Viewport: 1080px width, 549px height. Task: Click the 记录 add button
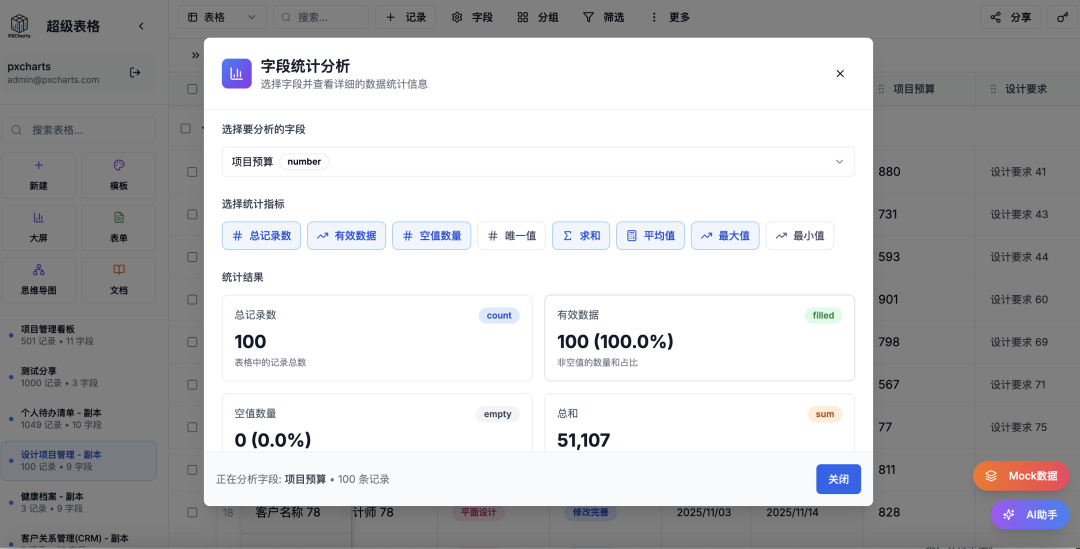click(x=406, y=17)
